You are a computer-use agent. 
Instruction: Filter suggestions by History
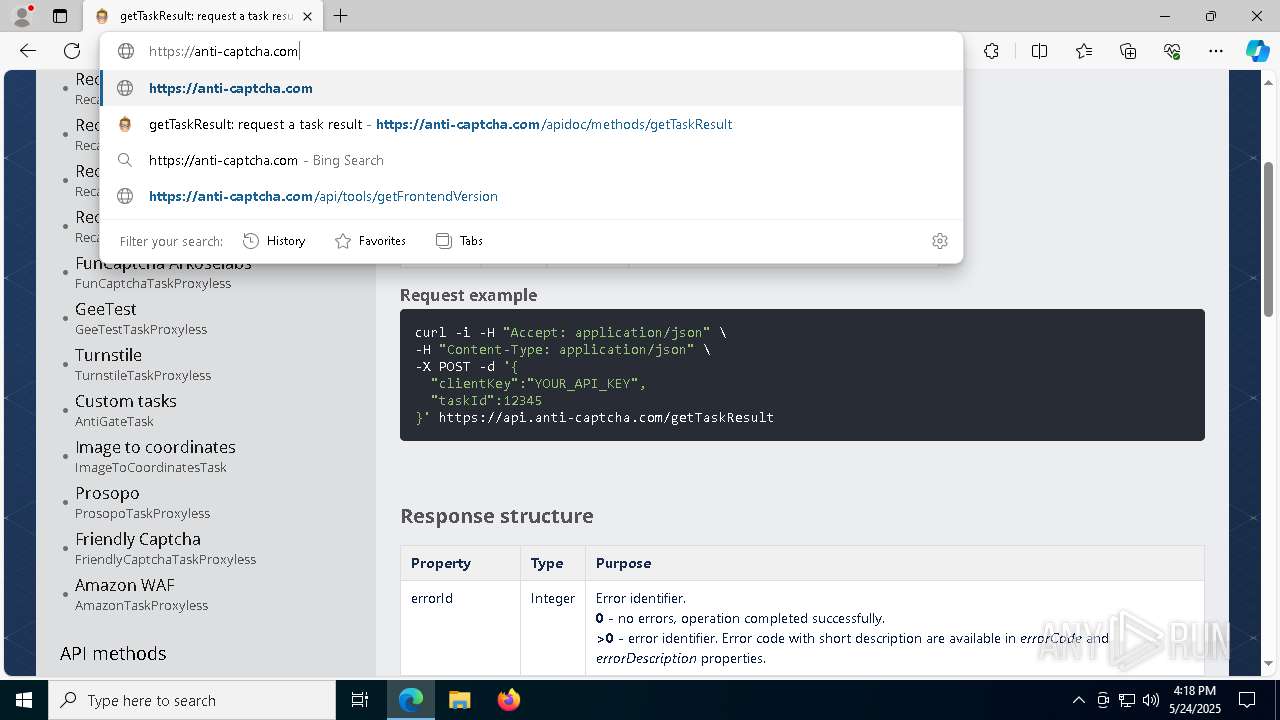click(274, 241)
